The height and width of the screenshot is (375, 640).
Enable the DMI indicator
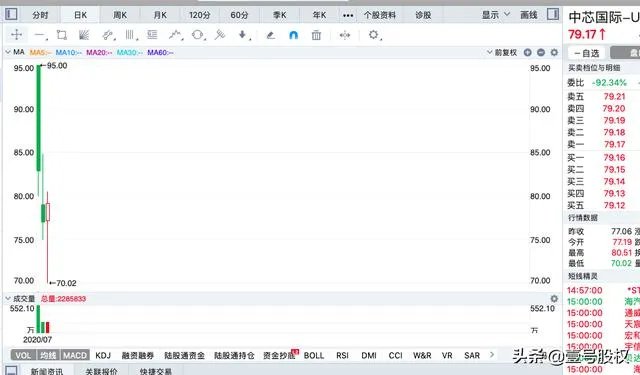pos(369,355)
